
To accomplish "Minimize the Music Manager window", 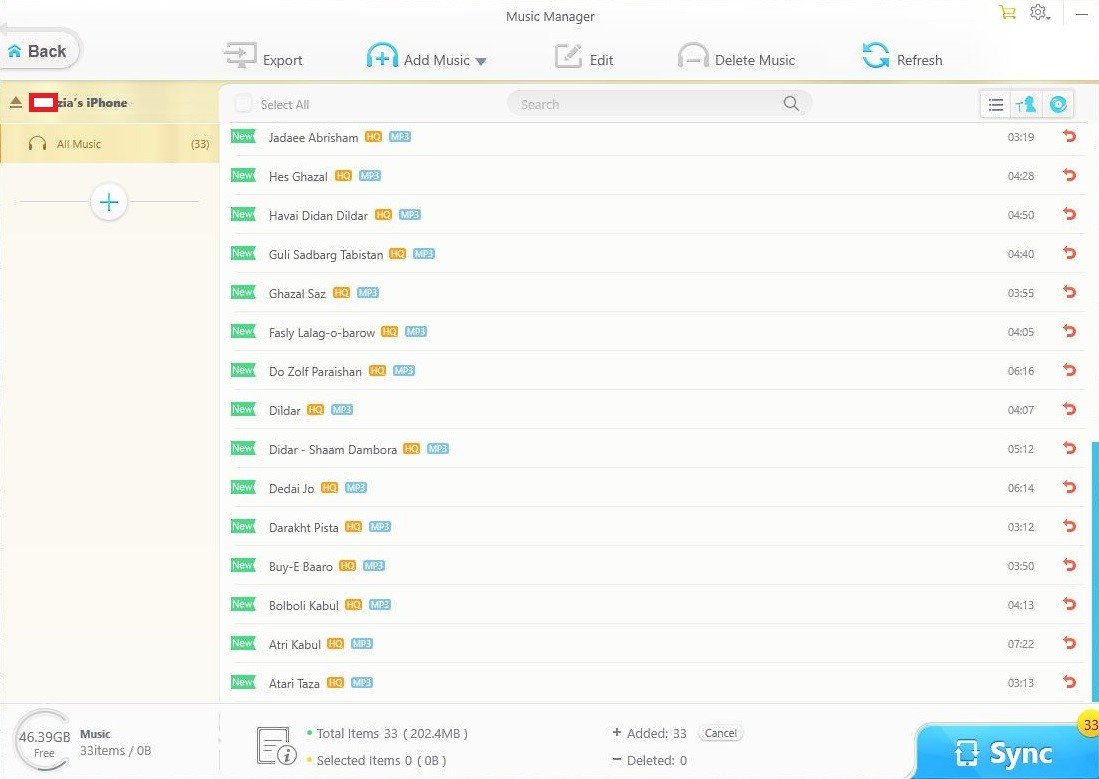I will tap(1081, 13).
